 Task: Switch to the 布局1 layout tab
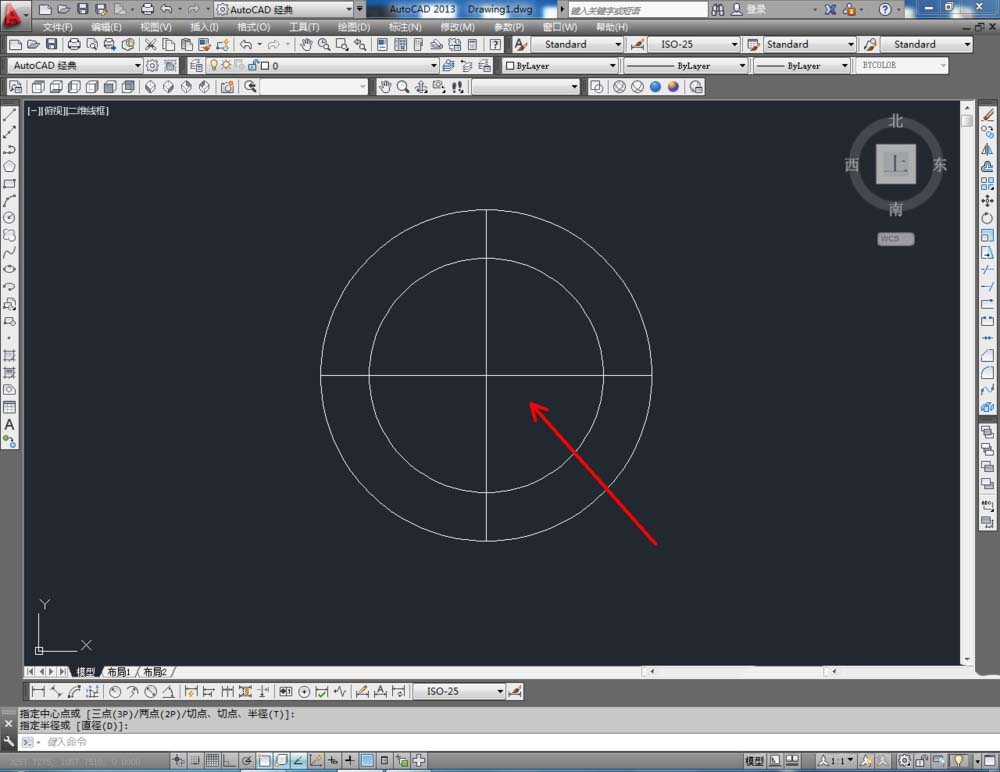point(119,672)
